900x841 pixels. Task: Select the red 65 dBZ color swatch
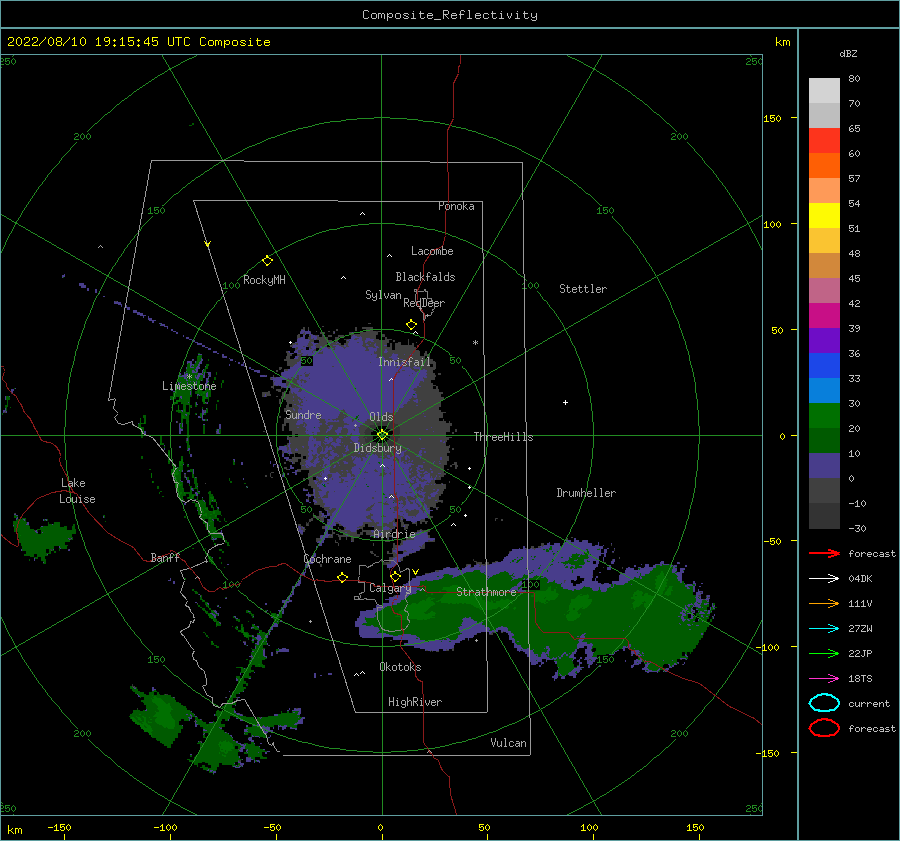coord(824,140)
